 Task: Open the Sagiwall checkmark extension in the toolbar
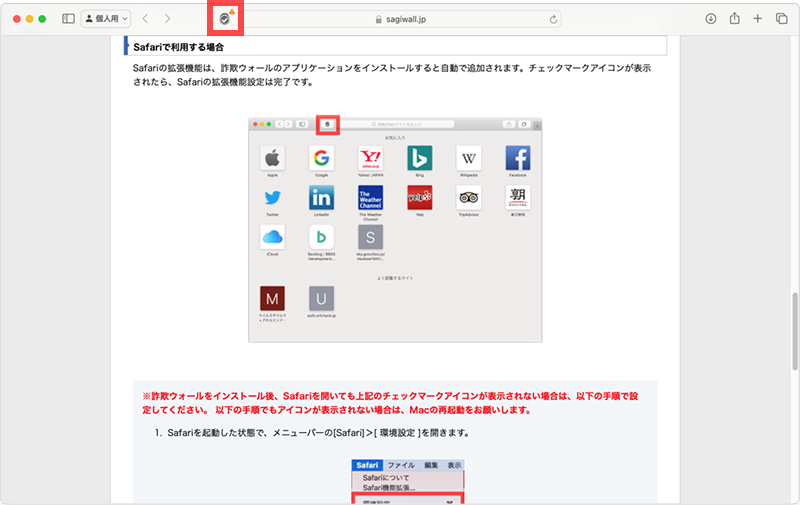[x=225, y=19]
